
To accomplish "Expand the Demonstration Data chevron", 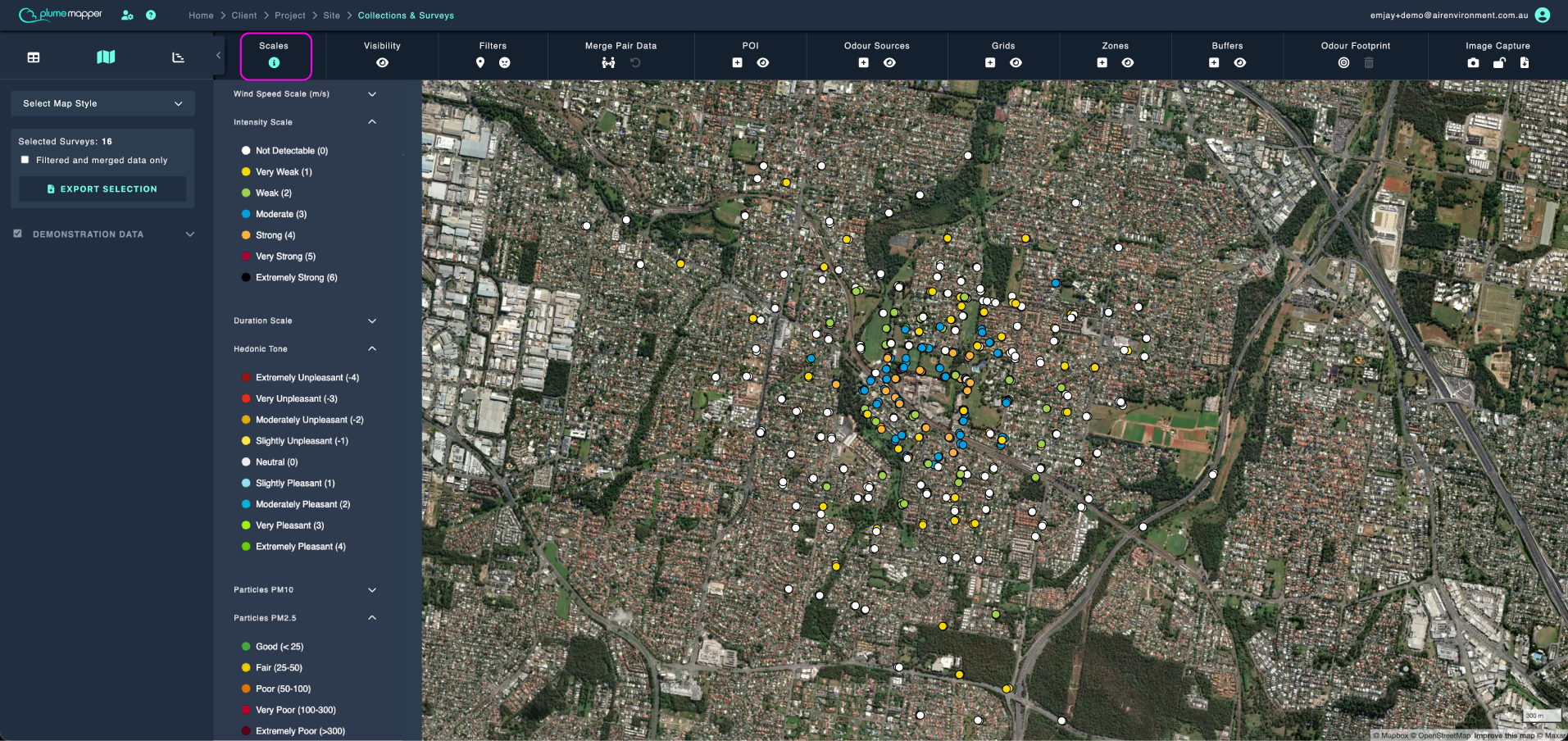I will [190, 234].
